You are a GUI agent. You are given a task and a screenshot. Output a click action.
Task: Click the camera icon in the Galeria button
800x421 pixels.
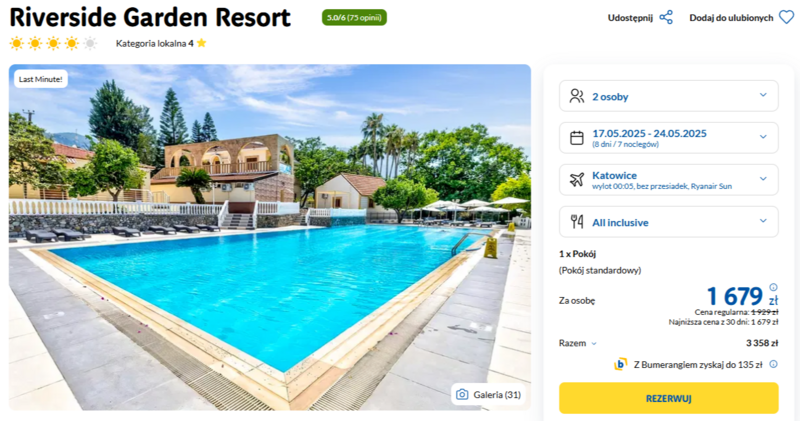(462, 394)
